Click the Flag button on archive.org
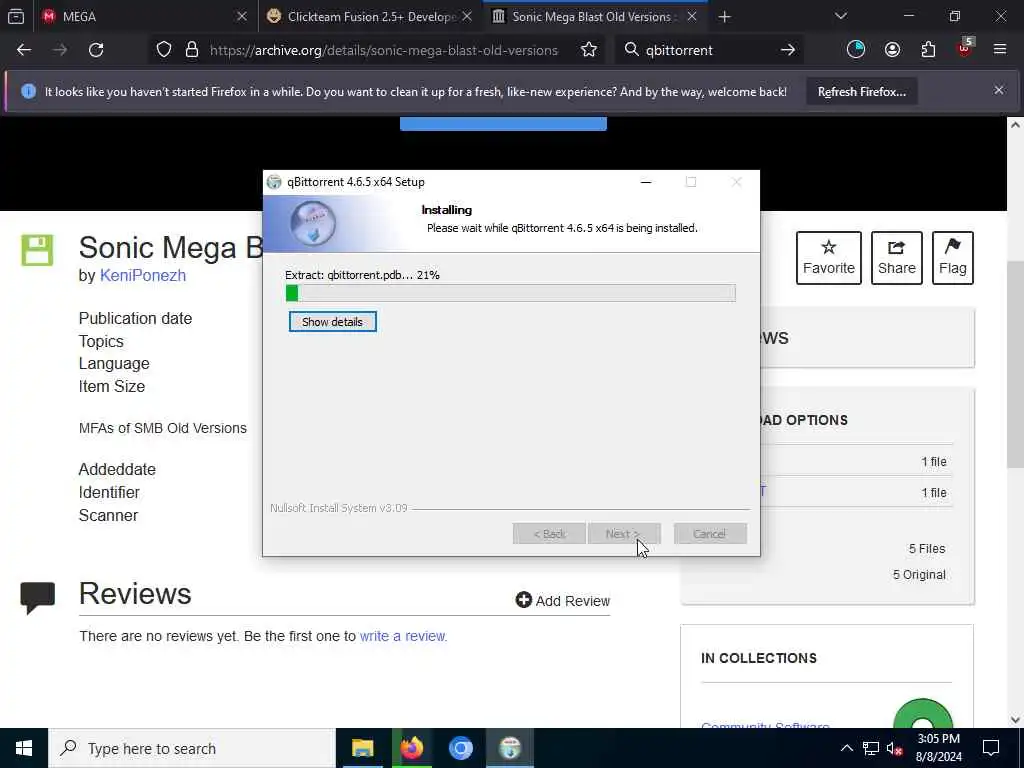 point(953,258)
